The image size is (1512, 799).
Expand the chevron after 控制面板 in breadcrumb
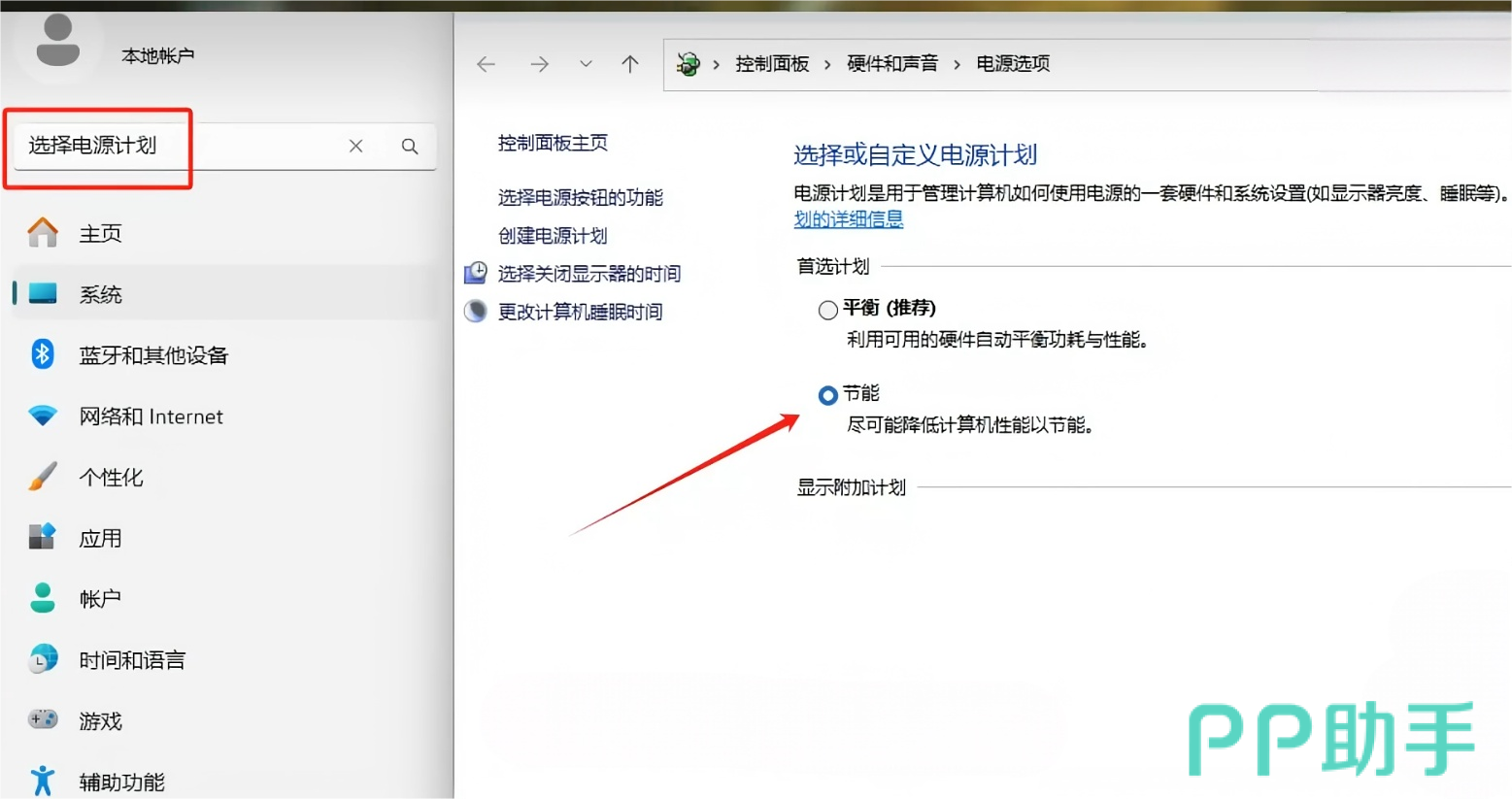827,64
